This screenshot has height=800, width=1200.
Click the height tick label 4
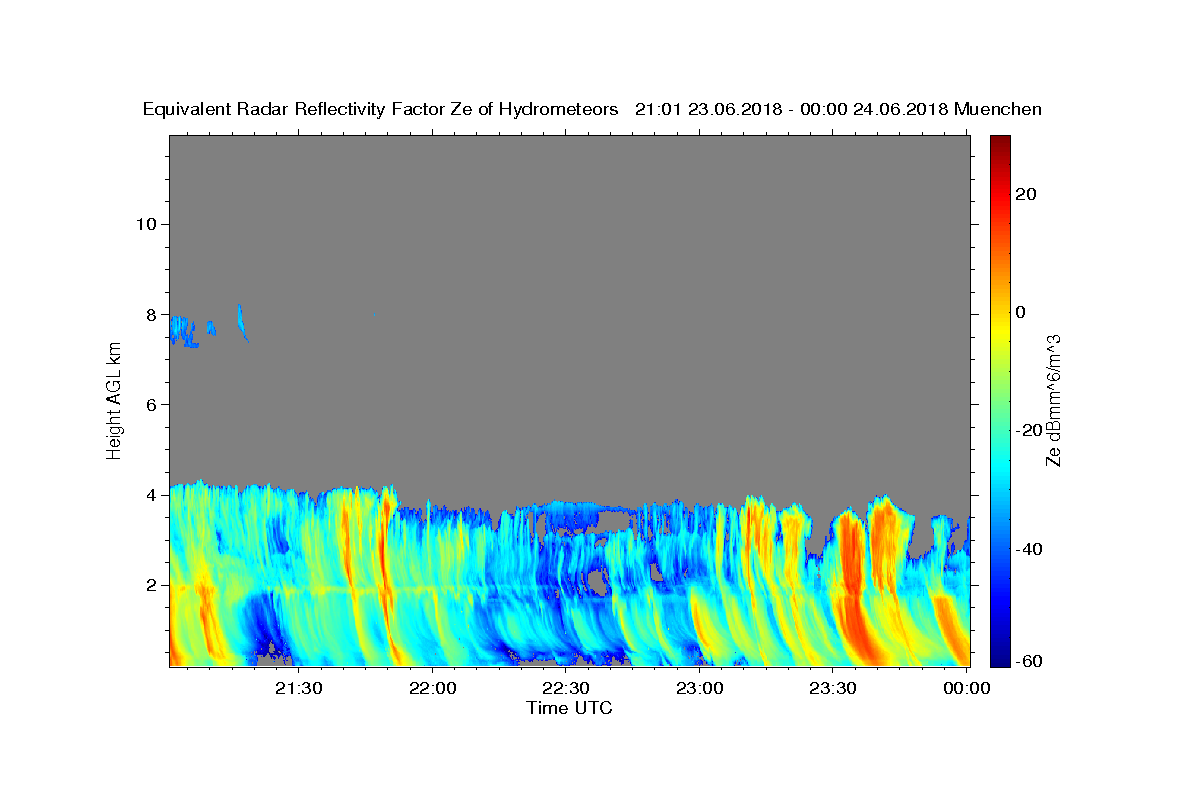(x=149, y=495)
